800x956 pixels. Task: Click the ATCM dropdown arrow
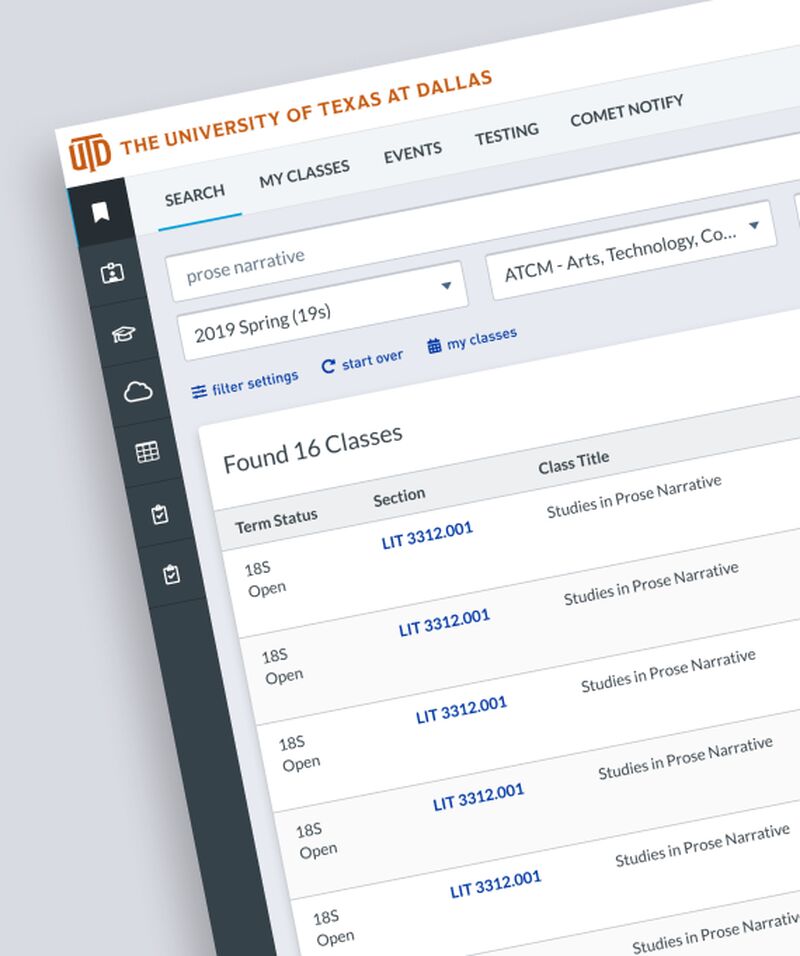point(754,225)
